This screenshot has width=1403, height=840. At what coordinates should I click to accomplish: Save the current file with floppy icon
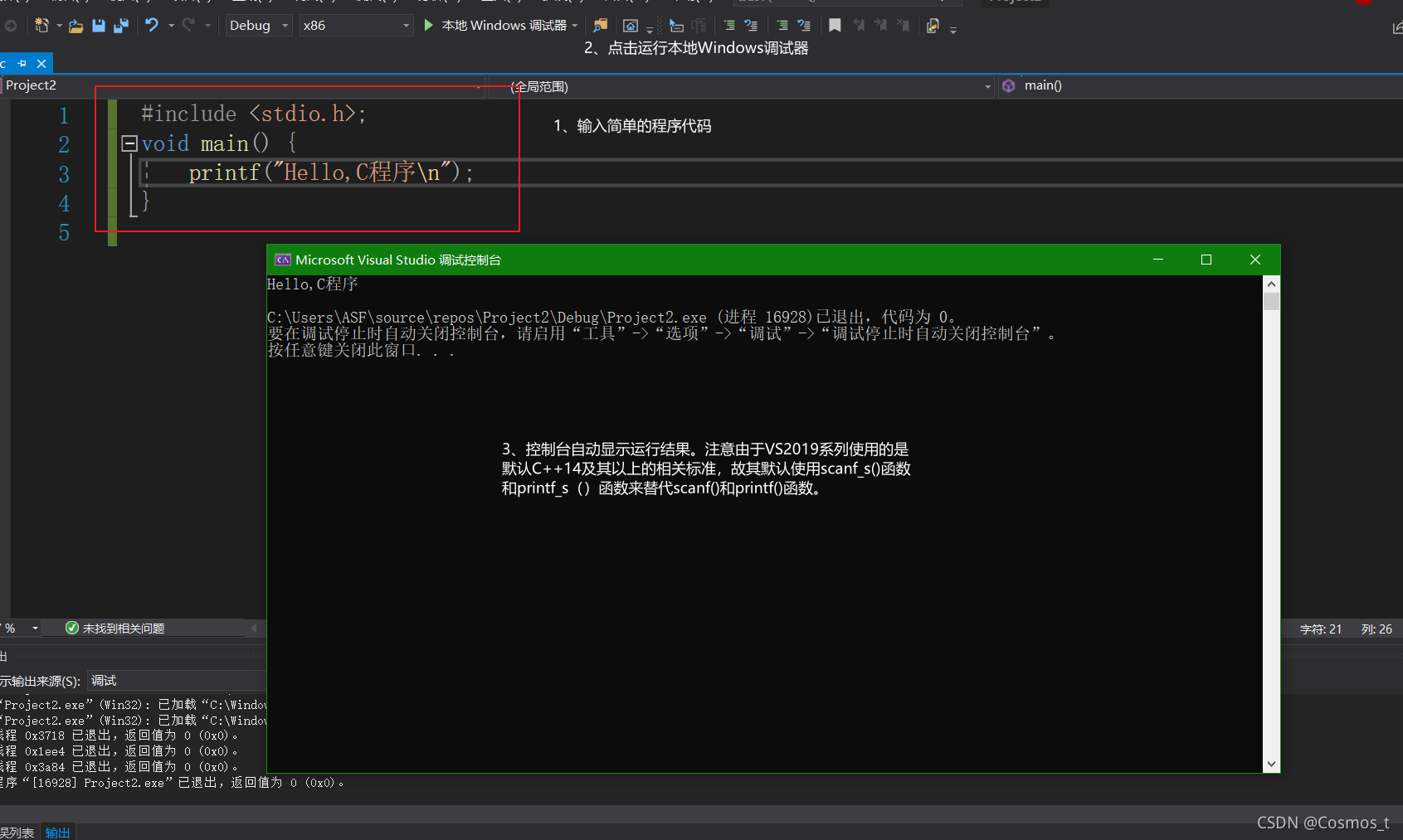(99, 26)
